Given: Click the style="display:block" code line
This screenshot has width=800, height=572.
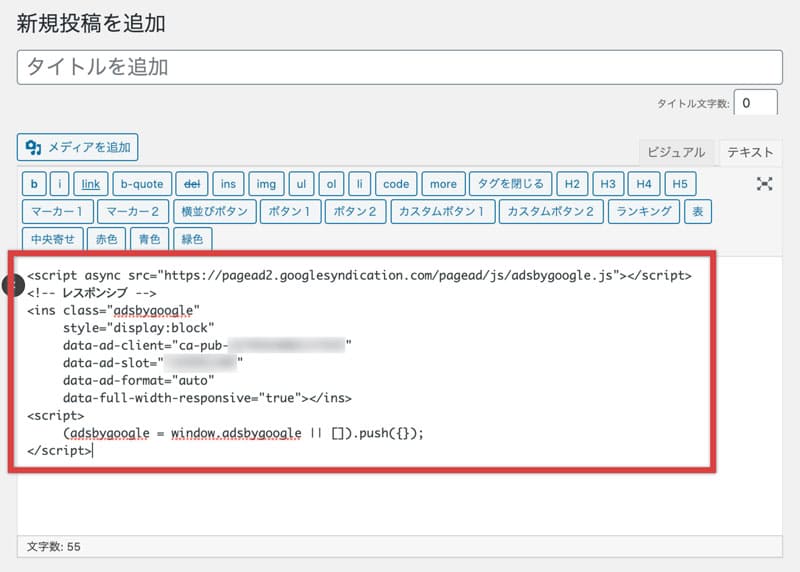Looking at the screenshot, I should point(138,328).
